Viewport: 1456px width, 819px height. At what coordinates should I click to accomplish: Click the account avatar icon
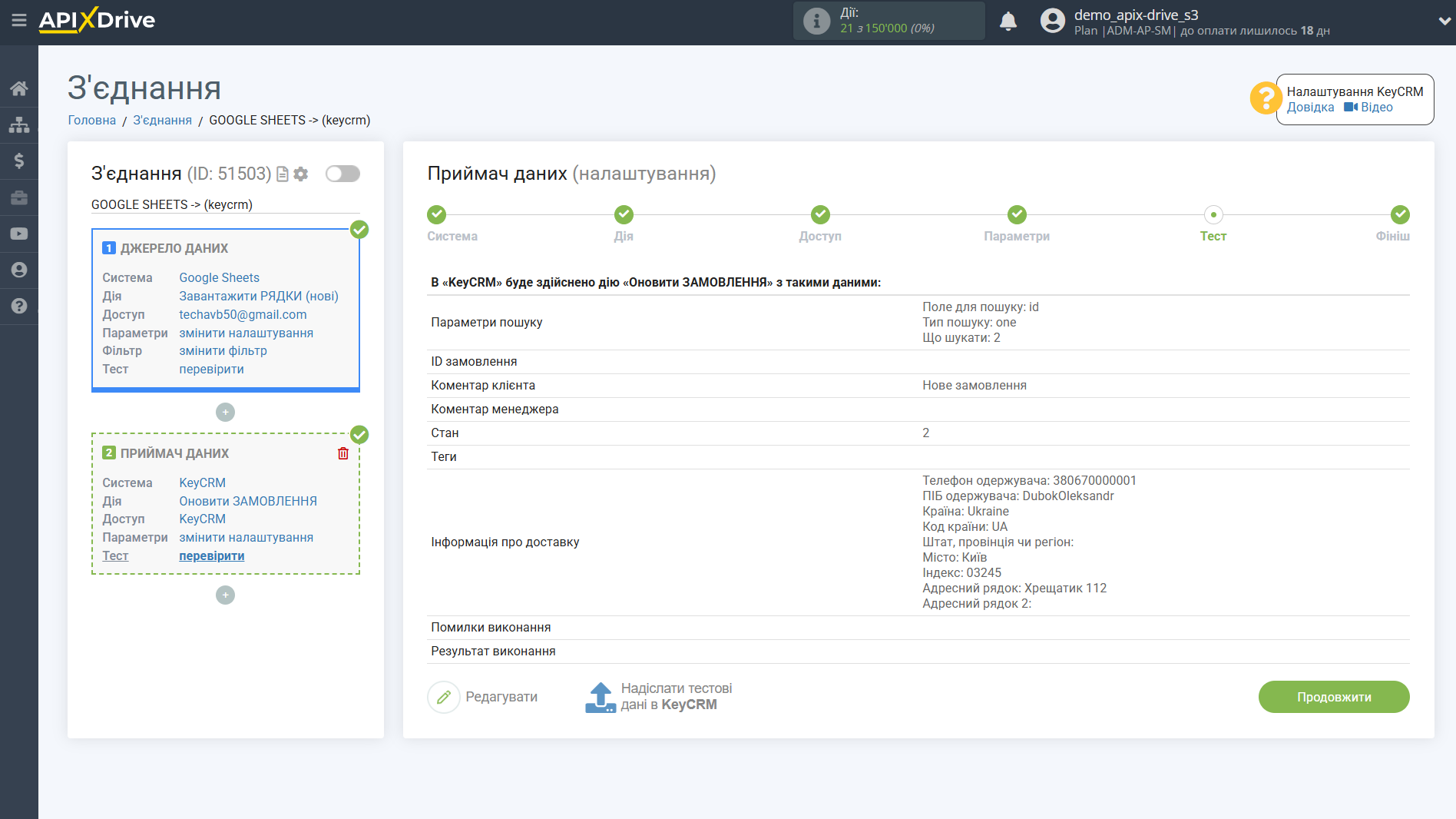coord(1053,21)
